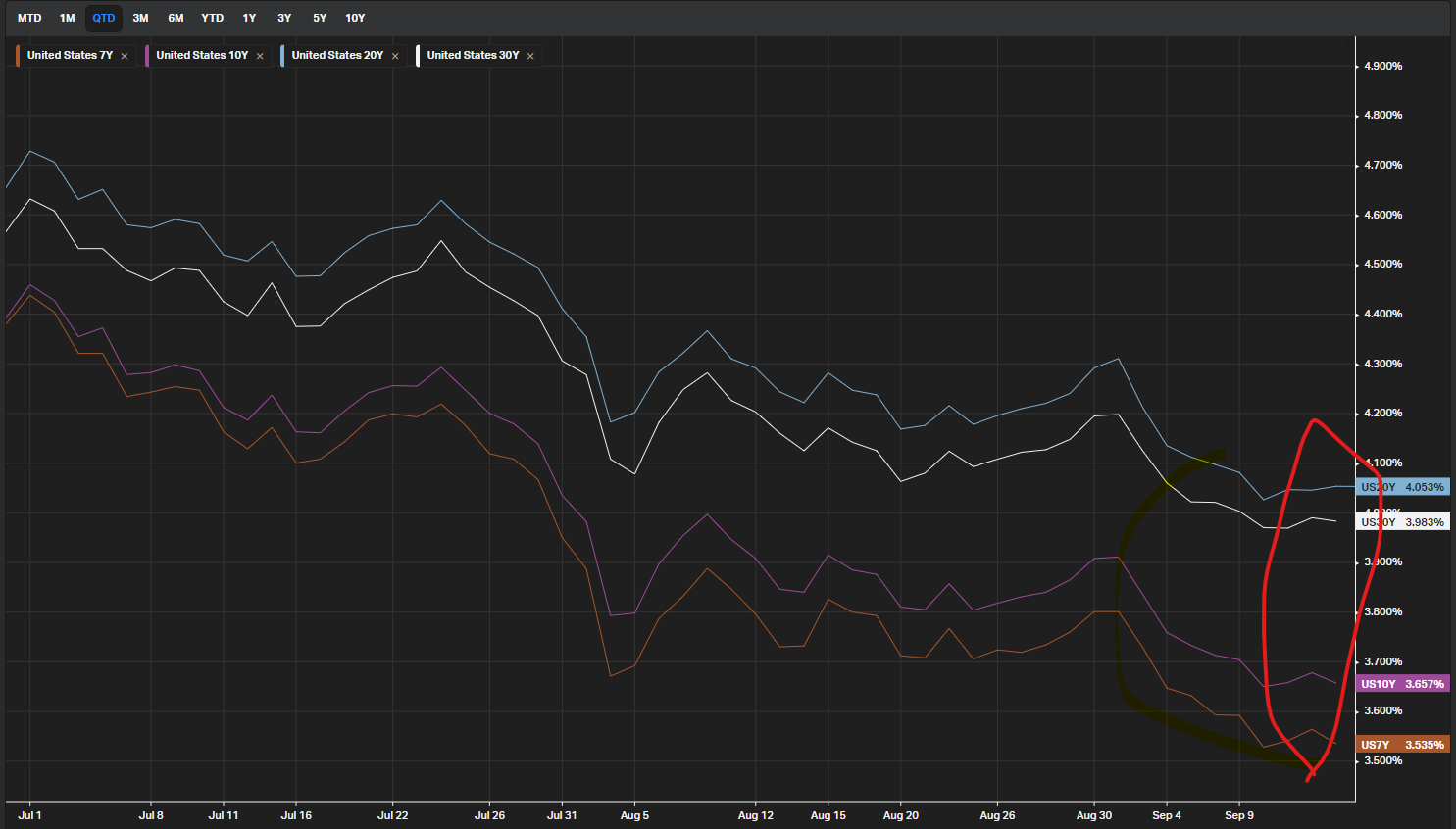The height and width of the screenshot is (829, 1456).
Task: Remove United States 7Y series with its x
Action: point(125,56)
